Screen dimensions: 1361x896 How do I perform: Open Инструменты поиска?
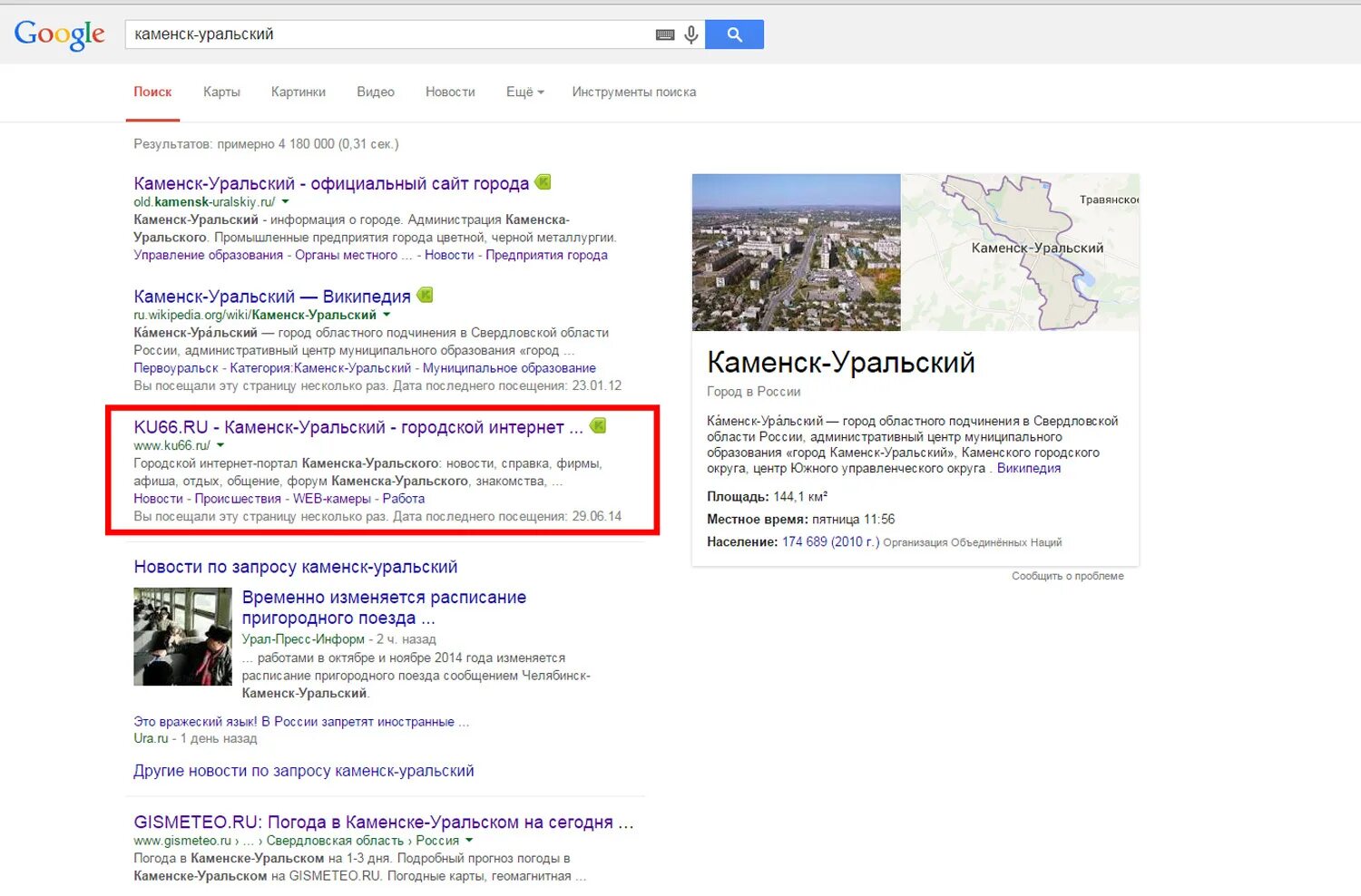[x=634, y=92]
